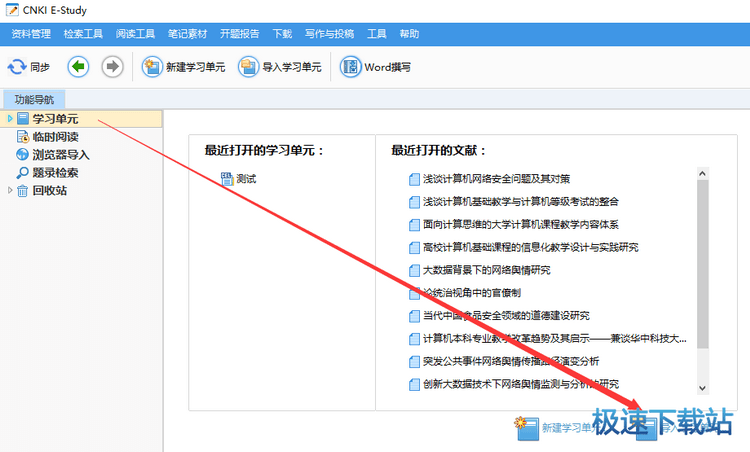Select 浏览器导入 in the navigation tree
The height and width of the screenshot is (452, 750).
click(60, 154)
